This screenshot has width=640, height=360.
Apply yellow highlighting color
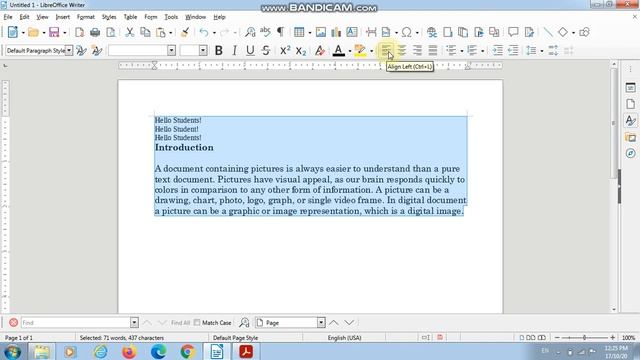click(360, 50)
